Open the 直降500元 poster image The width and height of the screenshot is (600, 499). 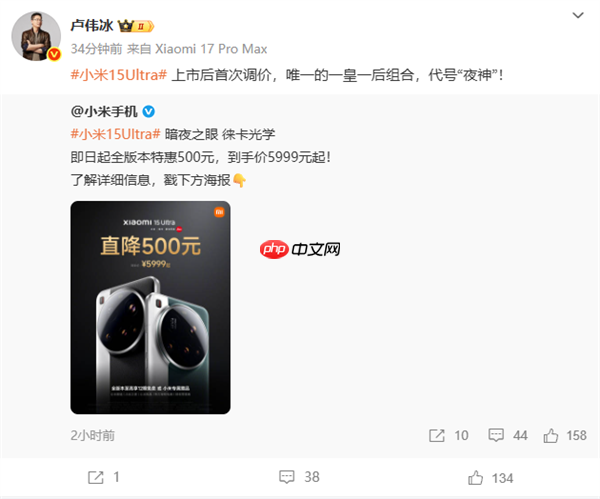[150, 307]
